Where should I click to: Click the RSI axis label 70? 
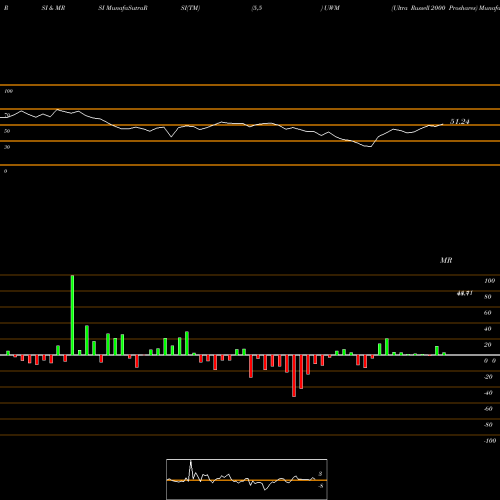(7, 115)
